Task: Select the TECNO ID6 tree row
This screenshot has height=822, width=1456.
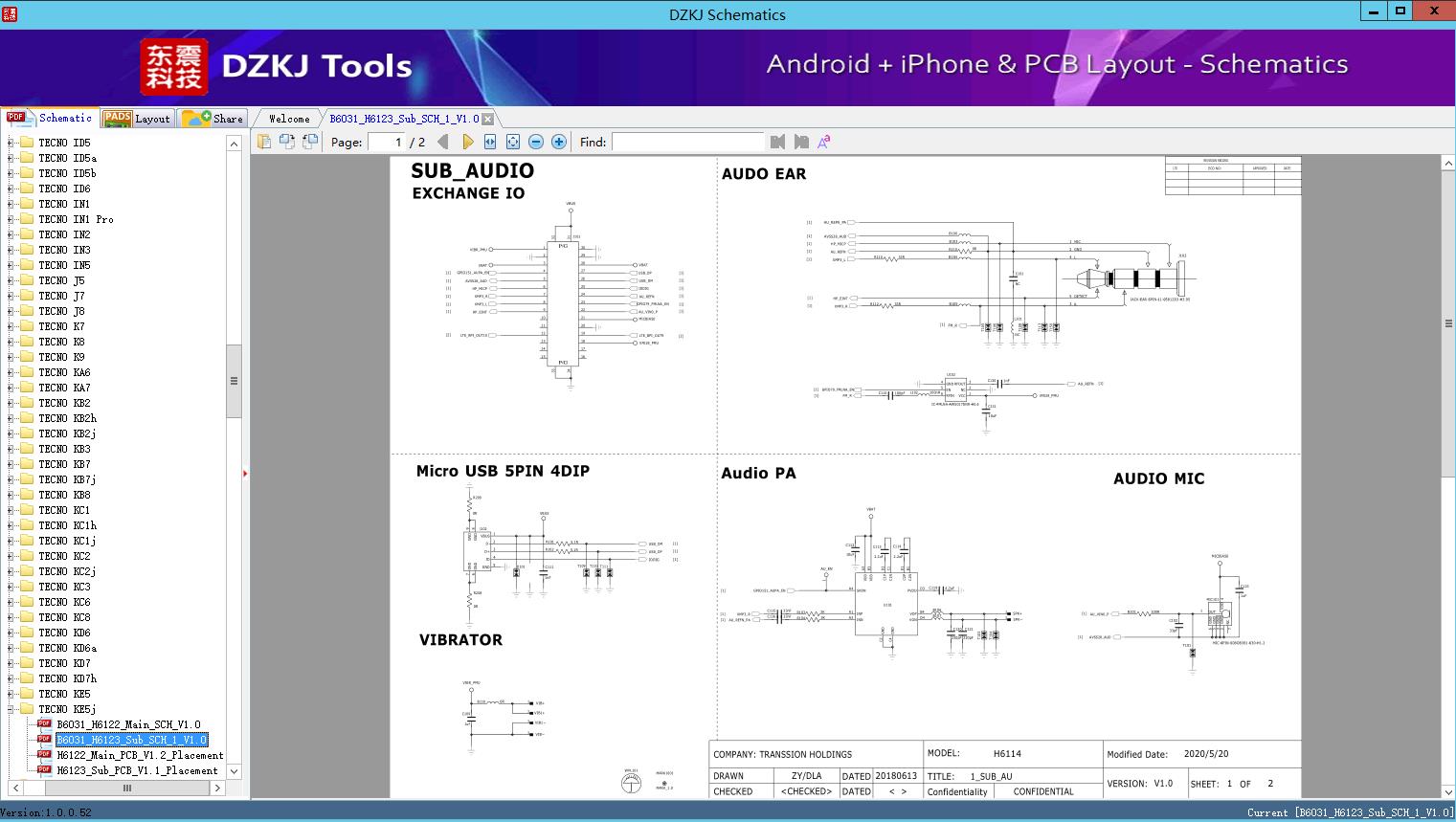Action: coord(64,189)
